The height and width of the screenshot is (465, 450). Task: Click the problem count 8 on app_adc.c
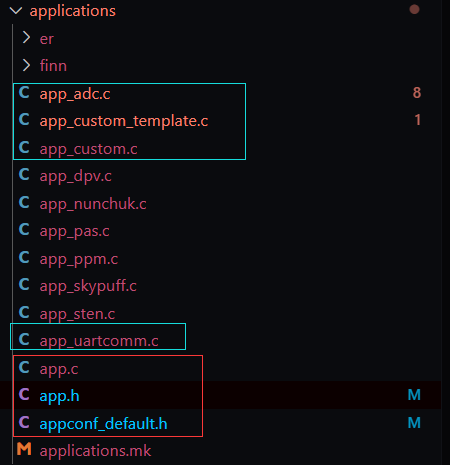417,93
